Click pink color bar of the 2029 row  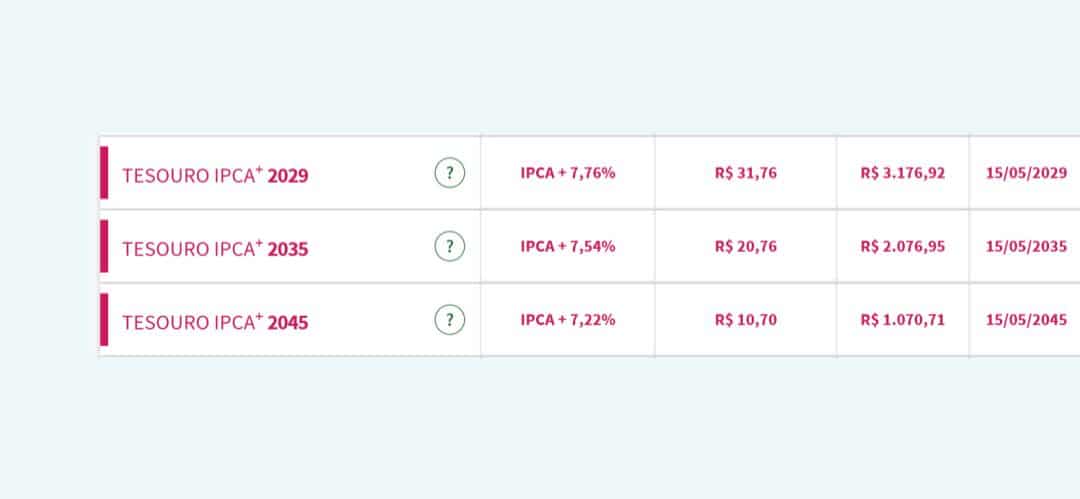(104, 173)
